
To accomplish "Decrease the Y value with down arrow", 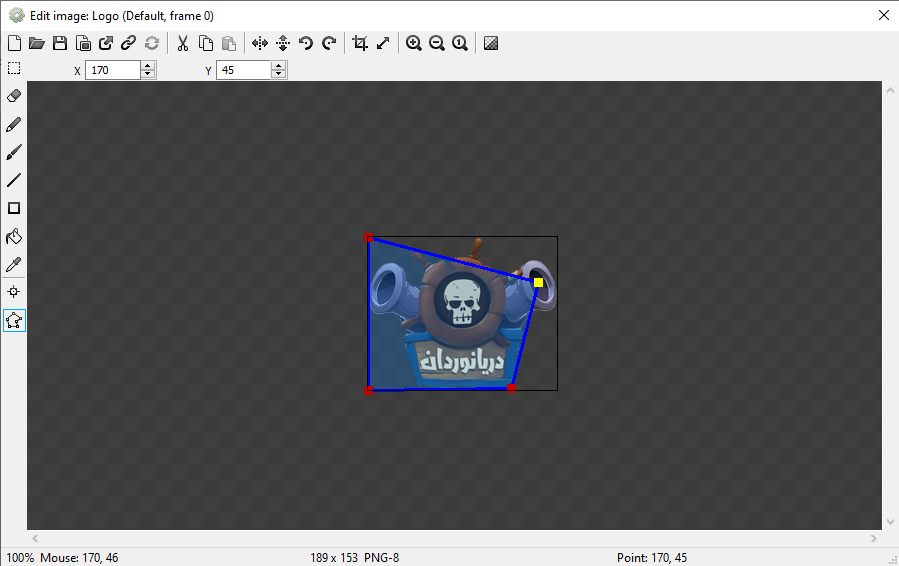I will pyautogui.click(x=279, y=75).
